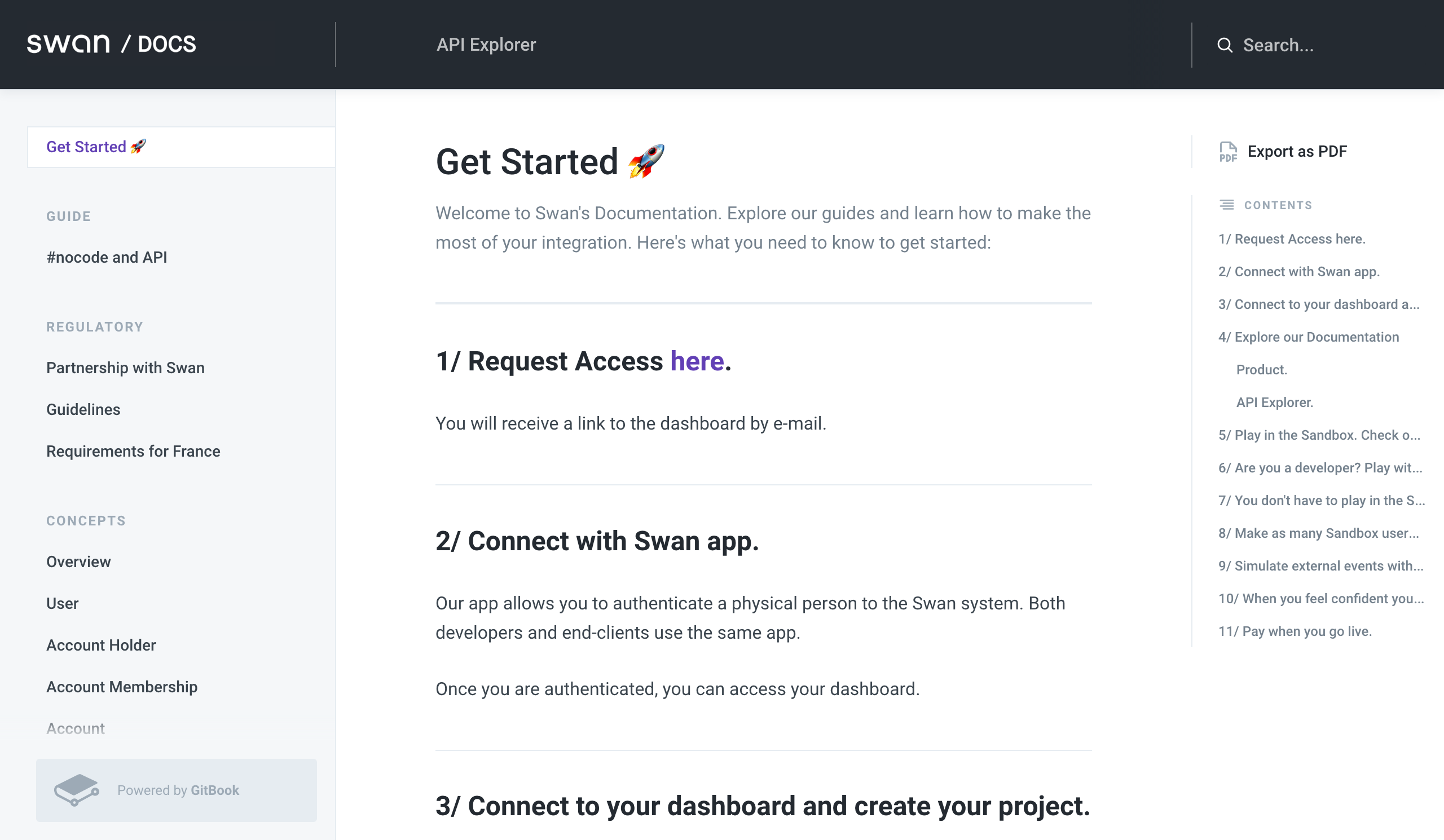Click the contents list icon

(x=1226, y=205)
